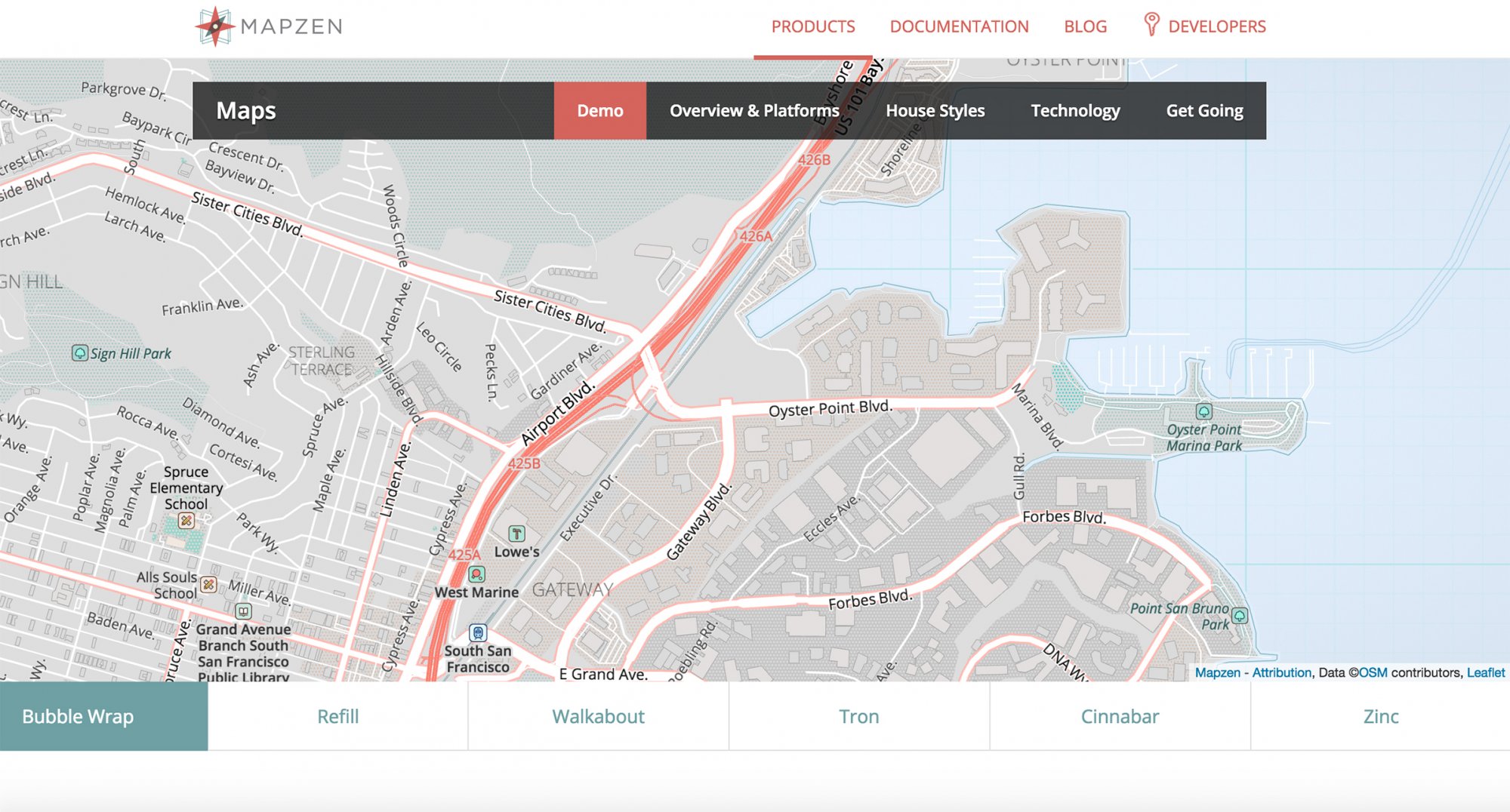This screenshot has width=1510, height=812.
Task: Click the Gardiner Ave. label
Action: click(x=565, y=371)
